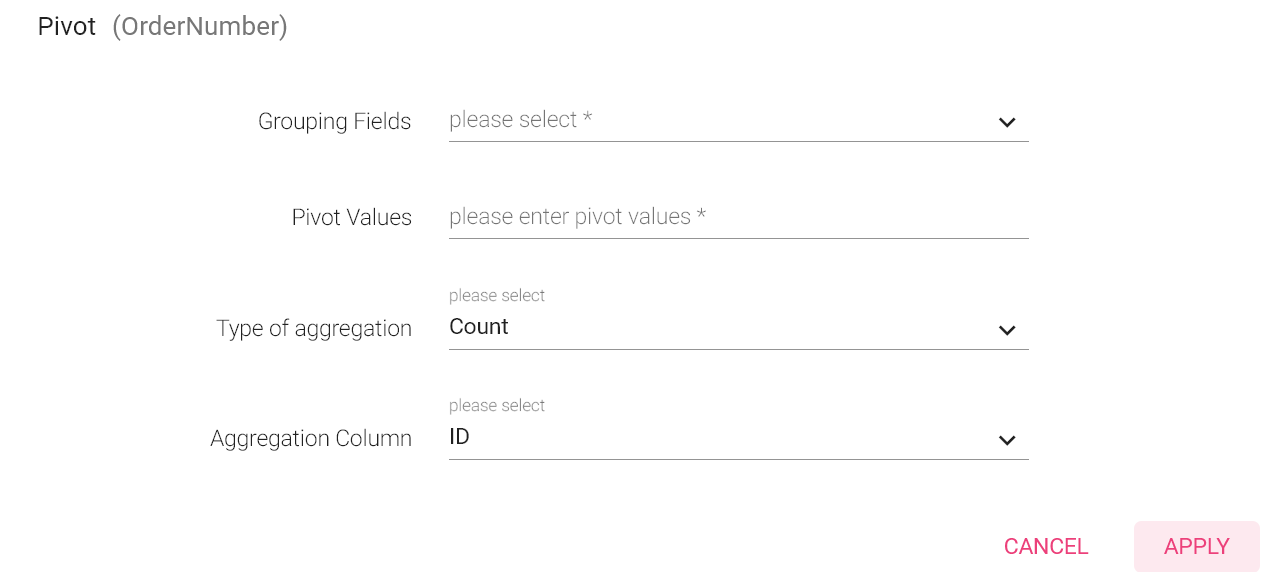Click 'please select' hint above ID
Screen dimensions: 1272x572
[496, 406]
